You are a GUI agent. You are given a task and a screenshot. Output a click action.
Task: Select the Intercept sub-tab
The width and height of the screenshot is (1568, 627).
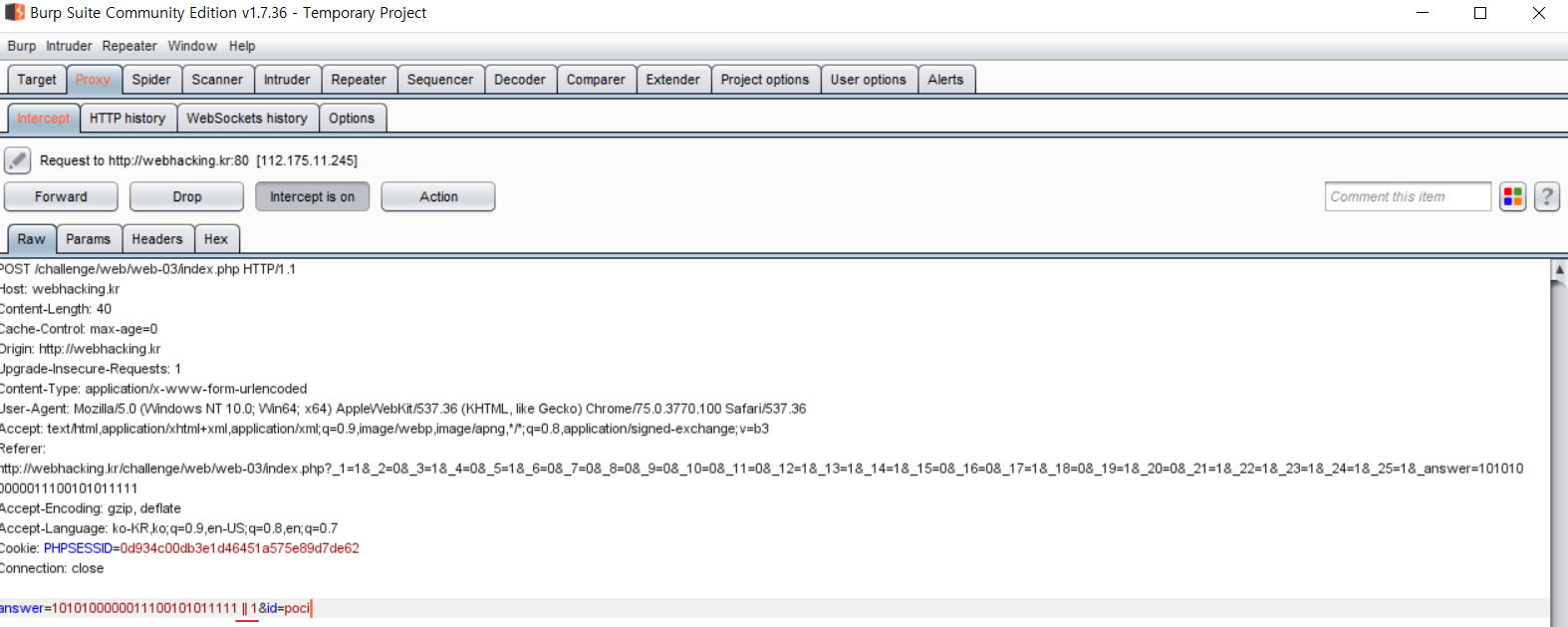coord(43,118)
